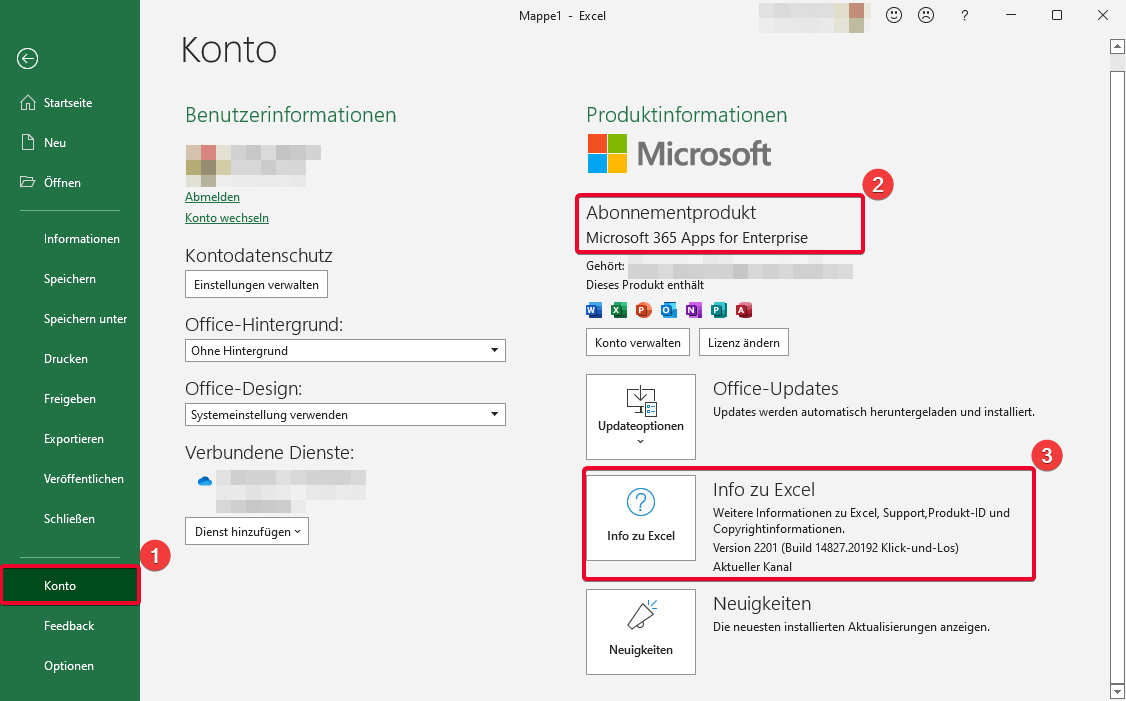Click the Konto wechseln link
Screen dimensions: 1126x701
pyautogui.click(x=227, y=218)
